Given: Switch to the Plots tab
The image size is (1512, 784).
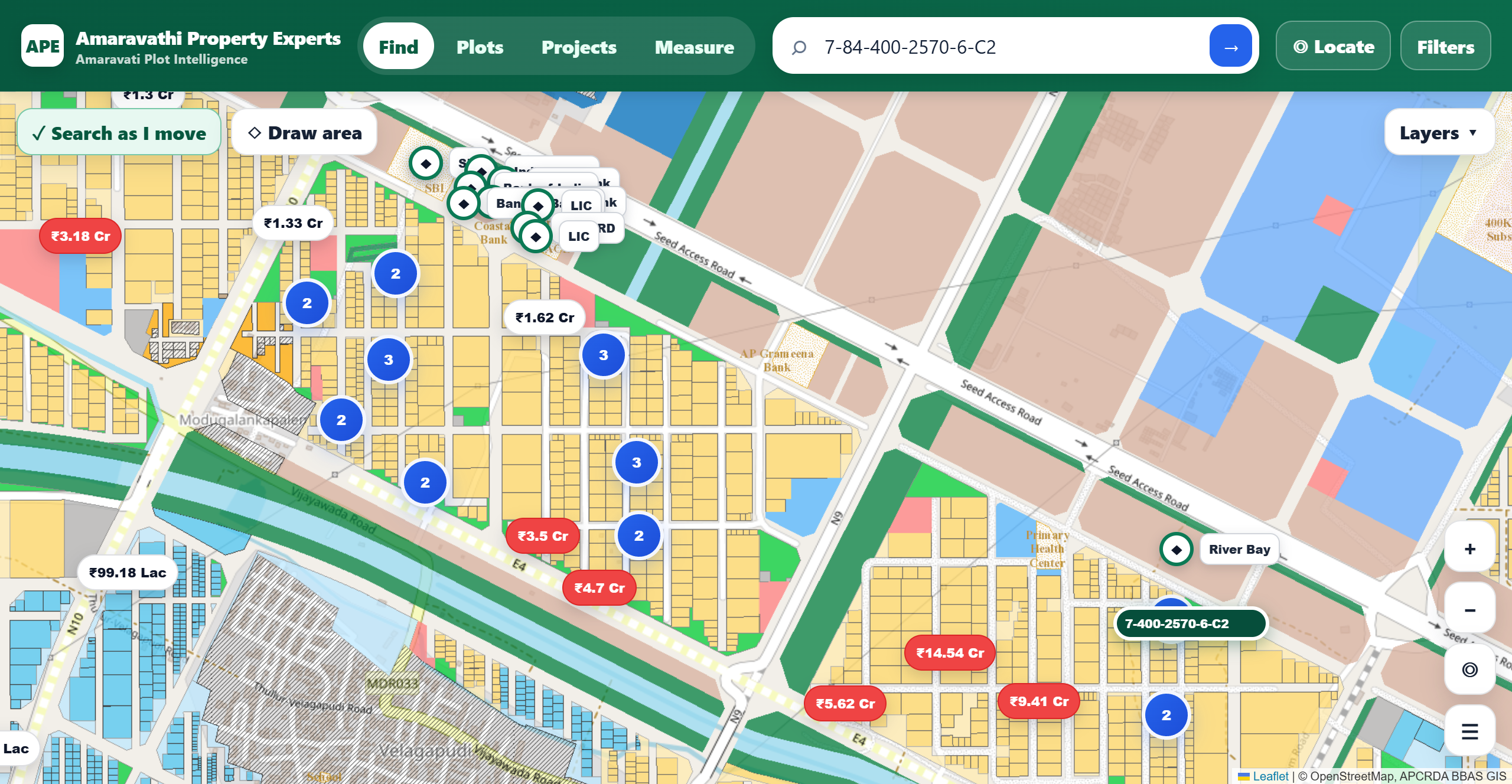Looking at the screenshot, I should pos(480,47).
